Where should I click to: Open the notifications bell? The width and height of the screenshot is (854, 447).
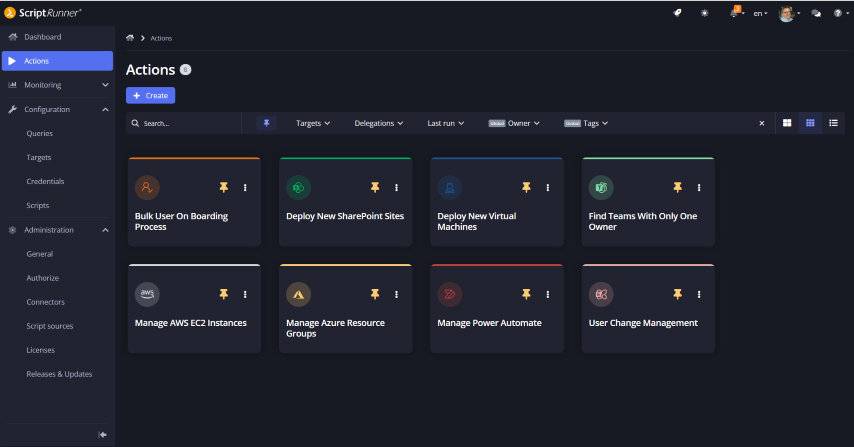[735, 13]
